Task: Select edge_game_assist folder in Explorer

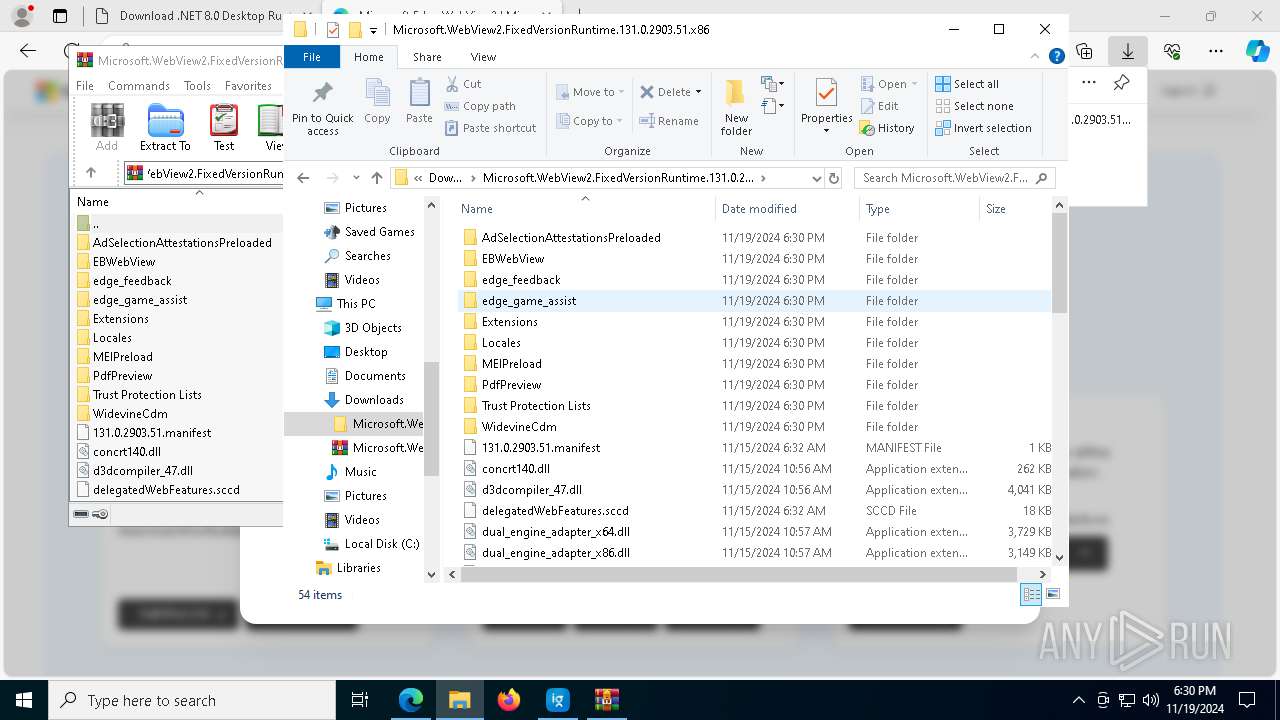Action: coord(755,301)
